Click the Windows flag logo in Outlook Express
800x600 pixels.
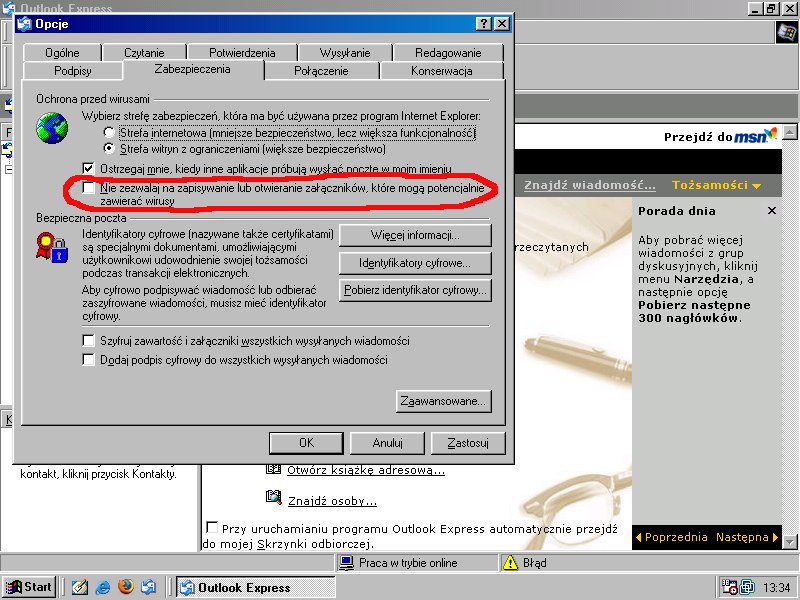pos(787,33)
